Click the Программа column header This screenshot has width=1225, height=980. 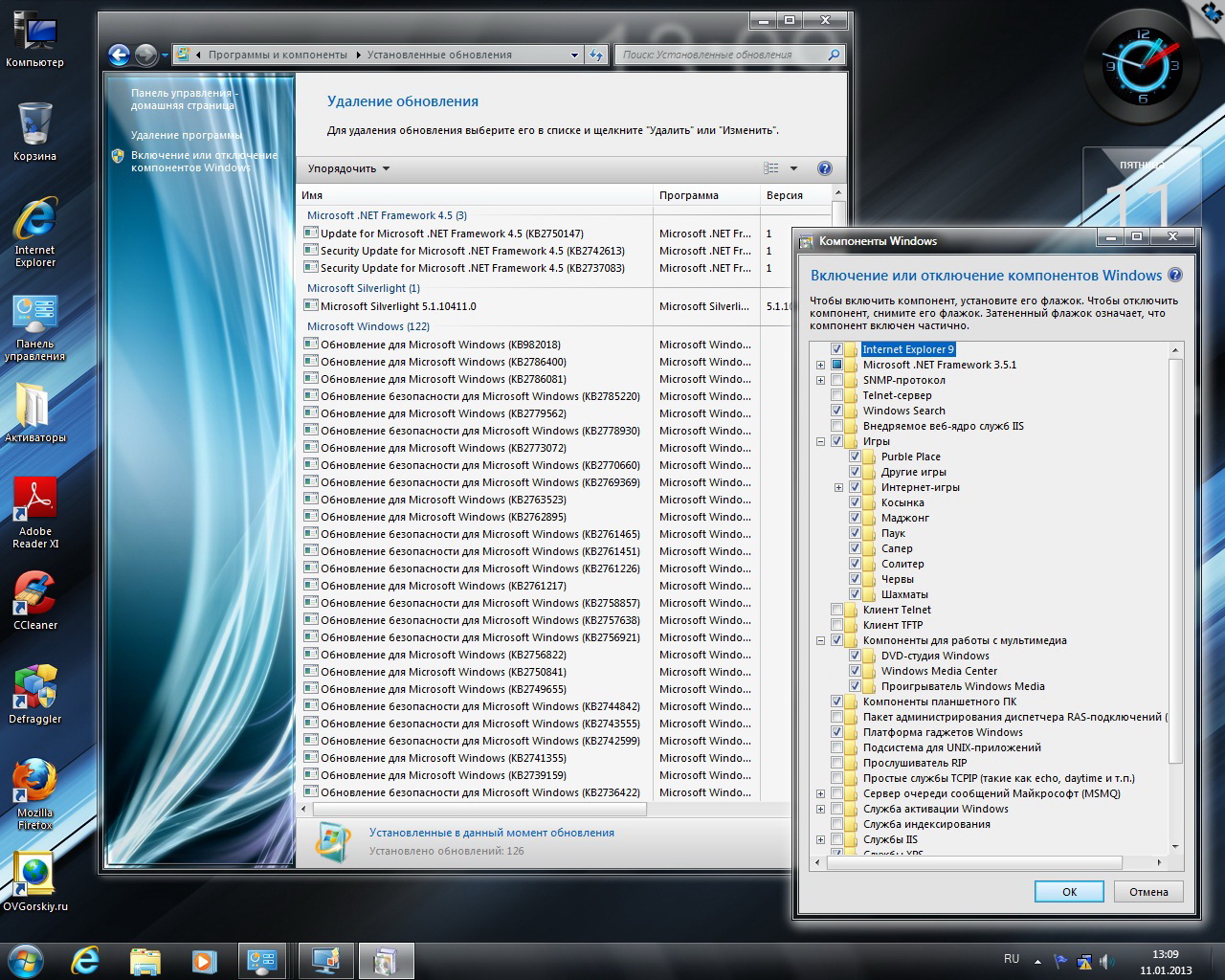click(706, 195)
